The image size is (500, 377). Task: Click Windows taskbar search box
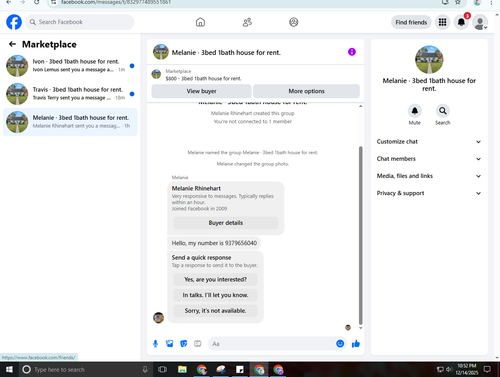[85, 369]
